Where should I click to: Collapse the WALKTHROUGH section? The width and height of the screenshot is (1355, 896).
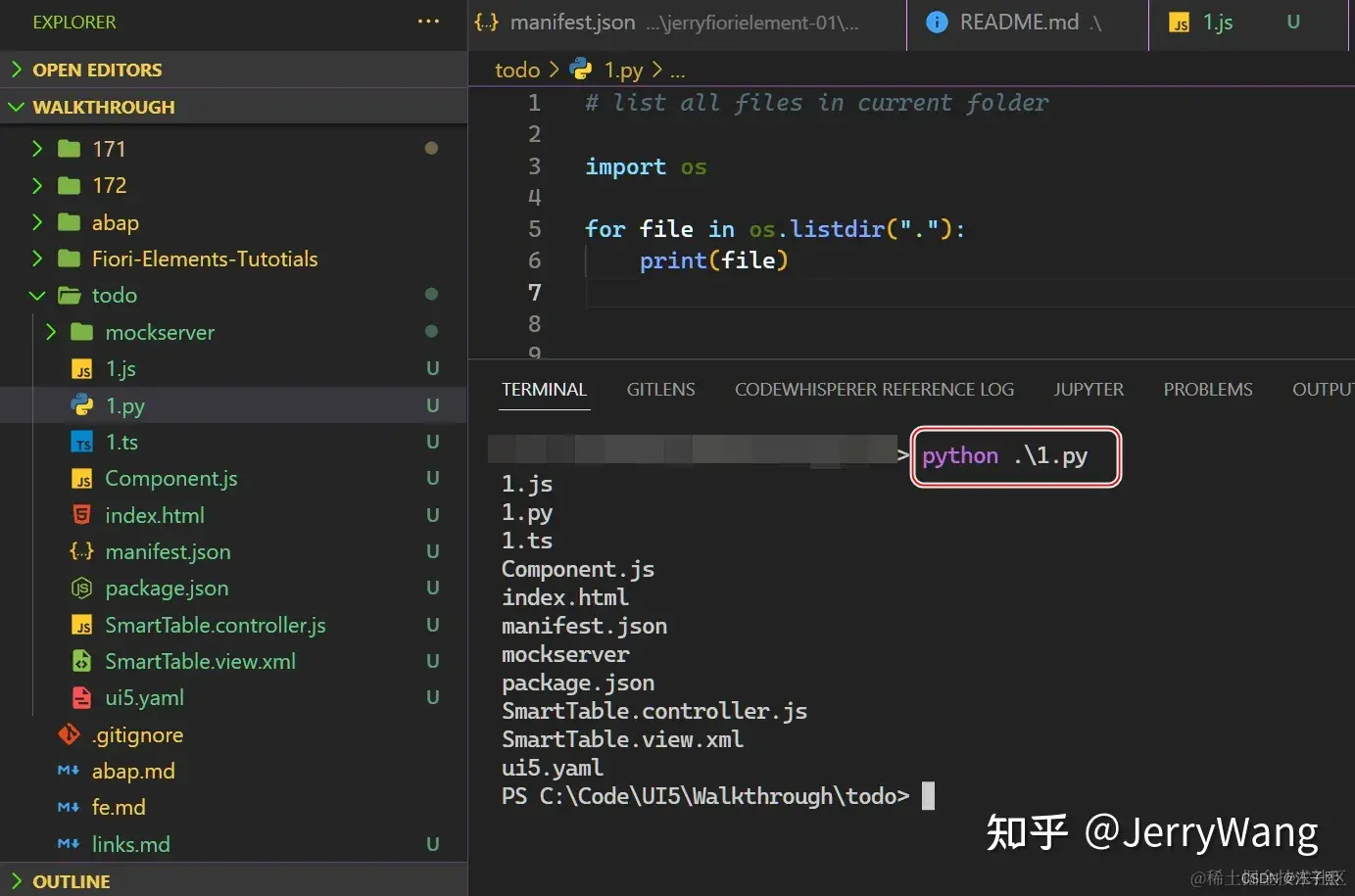point(233,107)
